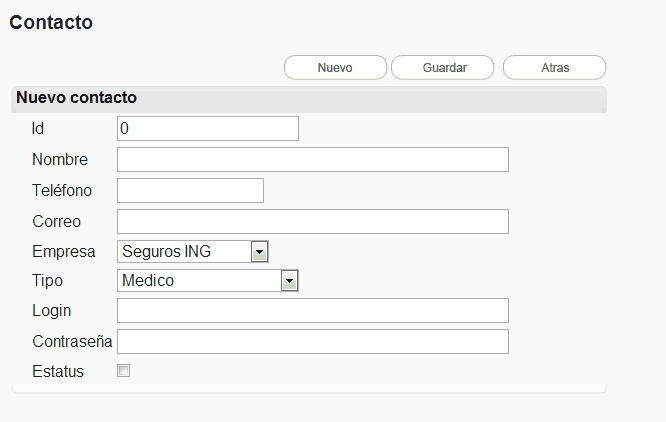The image size is (666, 422).
Task: Click the Contacto page title
Action: 51,22
